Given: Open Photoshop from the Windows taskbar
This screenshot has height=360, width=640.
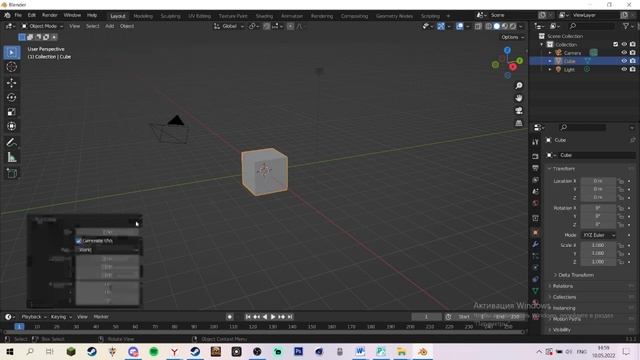Looking at the screenshot, I should (x=298, y=351).
